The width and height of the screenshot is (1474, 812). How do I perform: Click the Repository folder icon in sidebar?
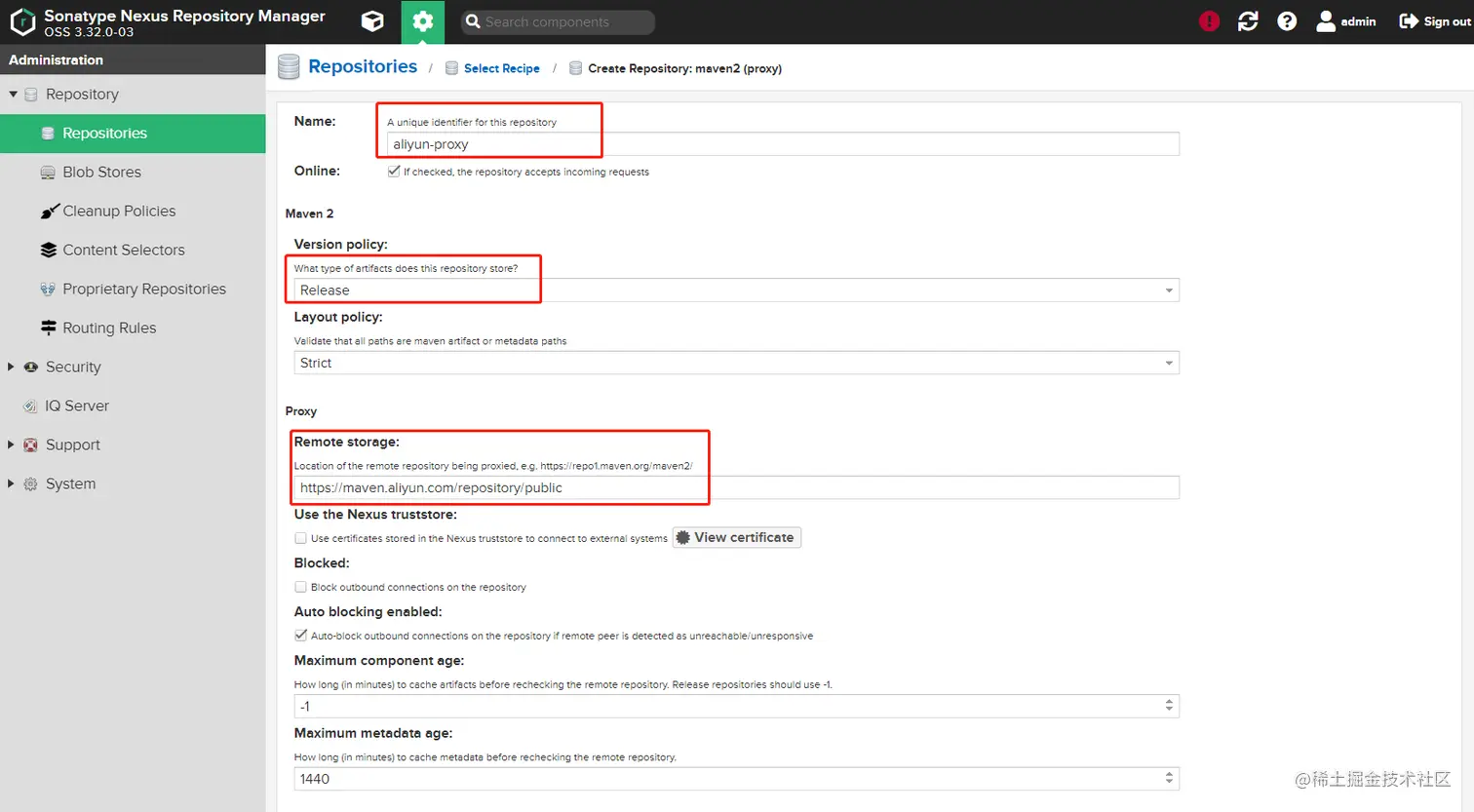31,95
